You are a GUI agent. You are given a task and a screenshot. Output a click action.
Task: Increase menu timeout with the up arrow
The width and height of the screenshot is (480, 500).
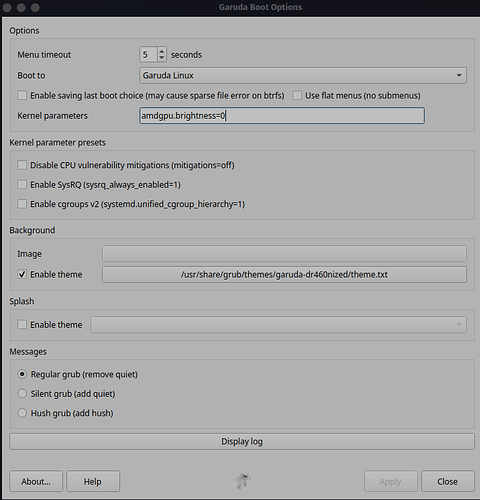(x=162, y=51)
